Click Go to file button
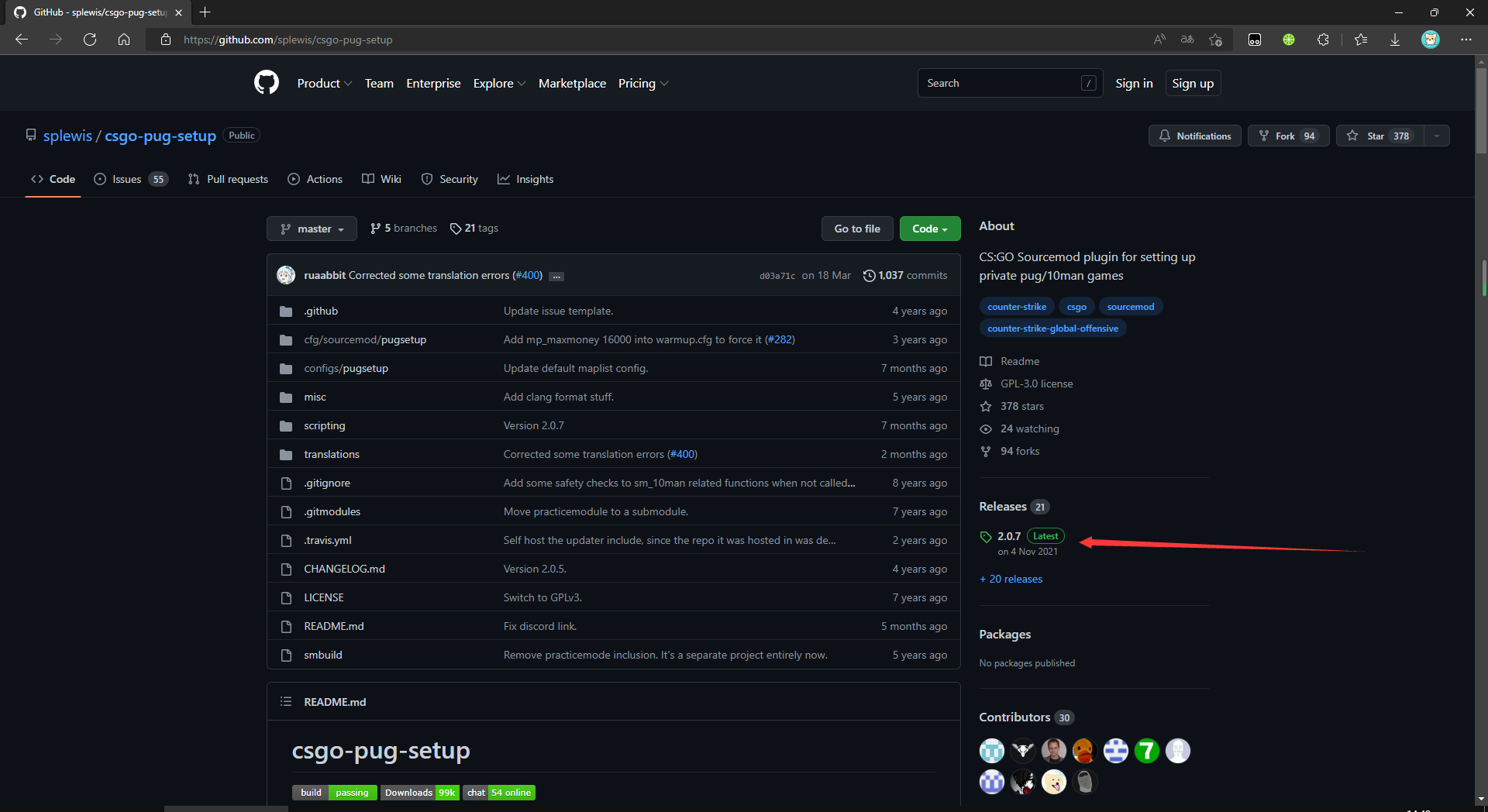1488x812 pixels. (x=857, y=229)
